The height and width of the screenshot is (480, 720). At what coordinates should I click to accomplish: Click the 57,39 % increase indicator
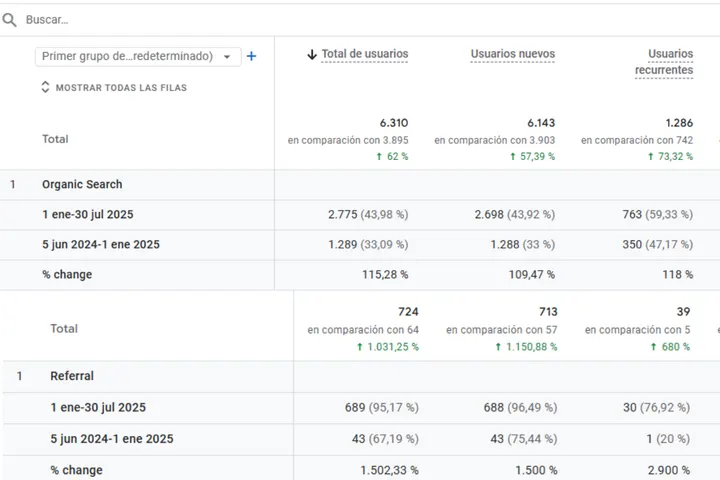pyautogui.click(x=532, y=157)
